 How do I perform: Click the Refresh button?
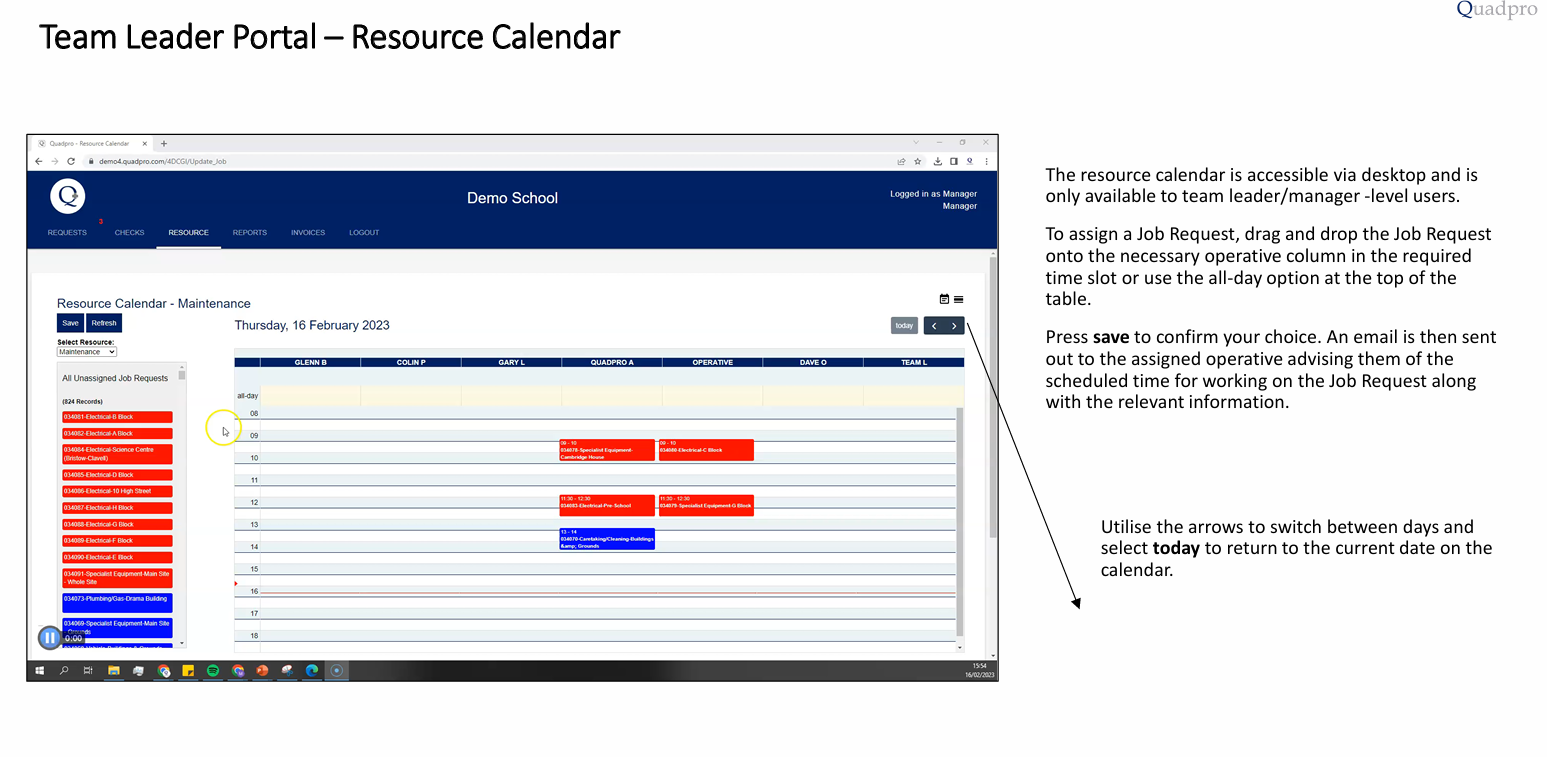pos(104,323)
